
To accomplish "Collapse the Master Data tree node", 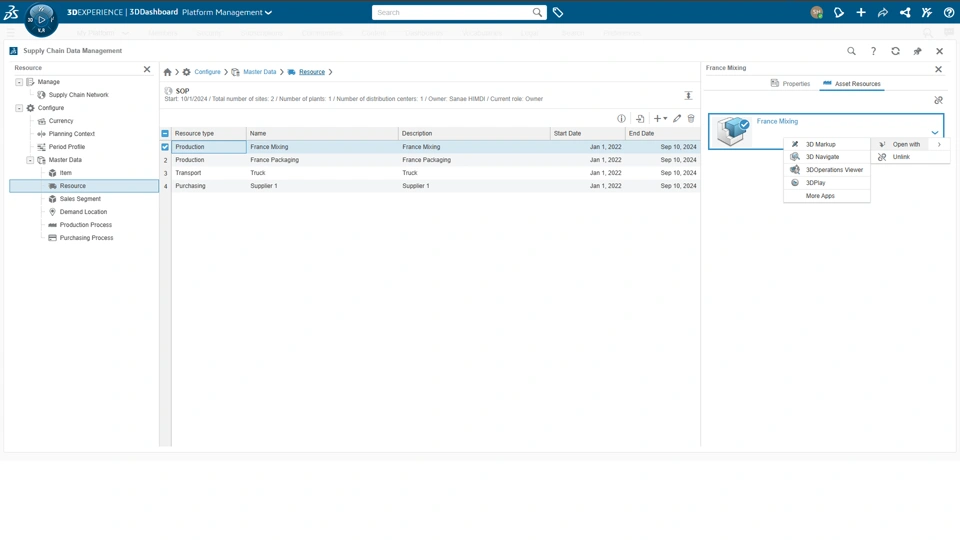I will coord(30,160).
